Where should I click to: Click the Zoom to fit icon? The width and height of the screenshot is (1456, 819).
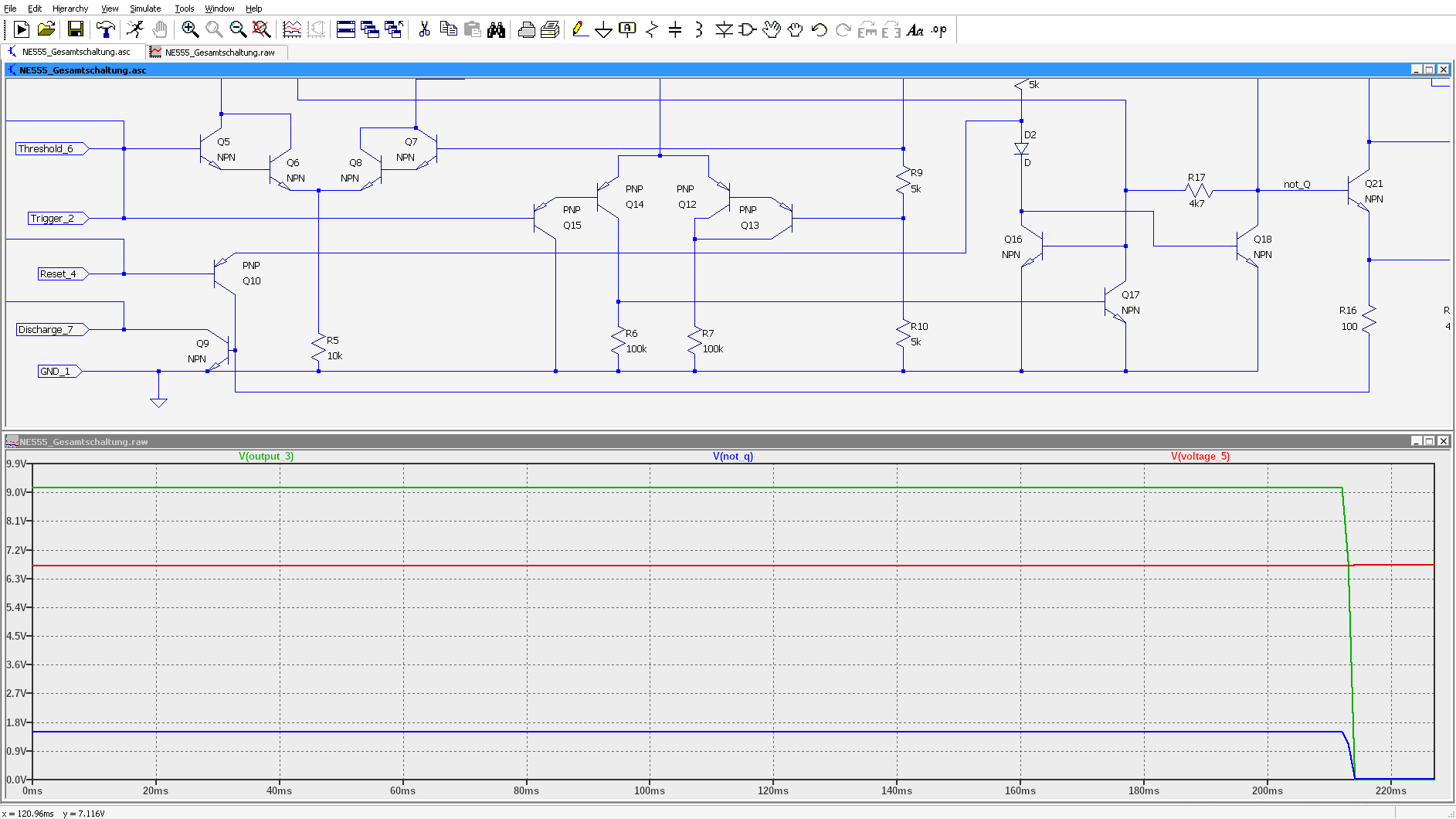[261, 29]
